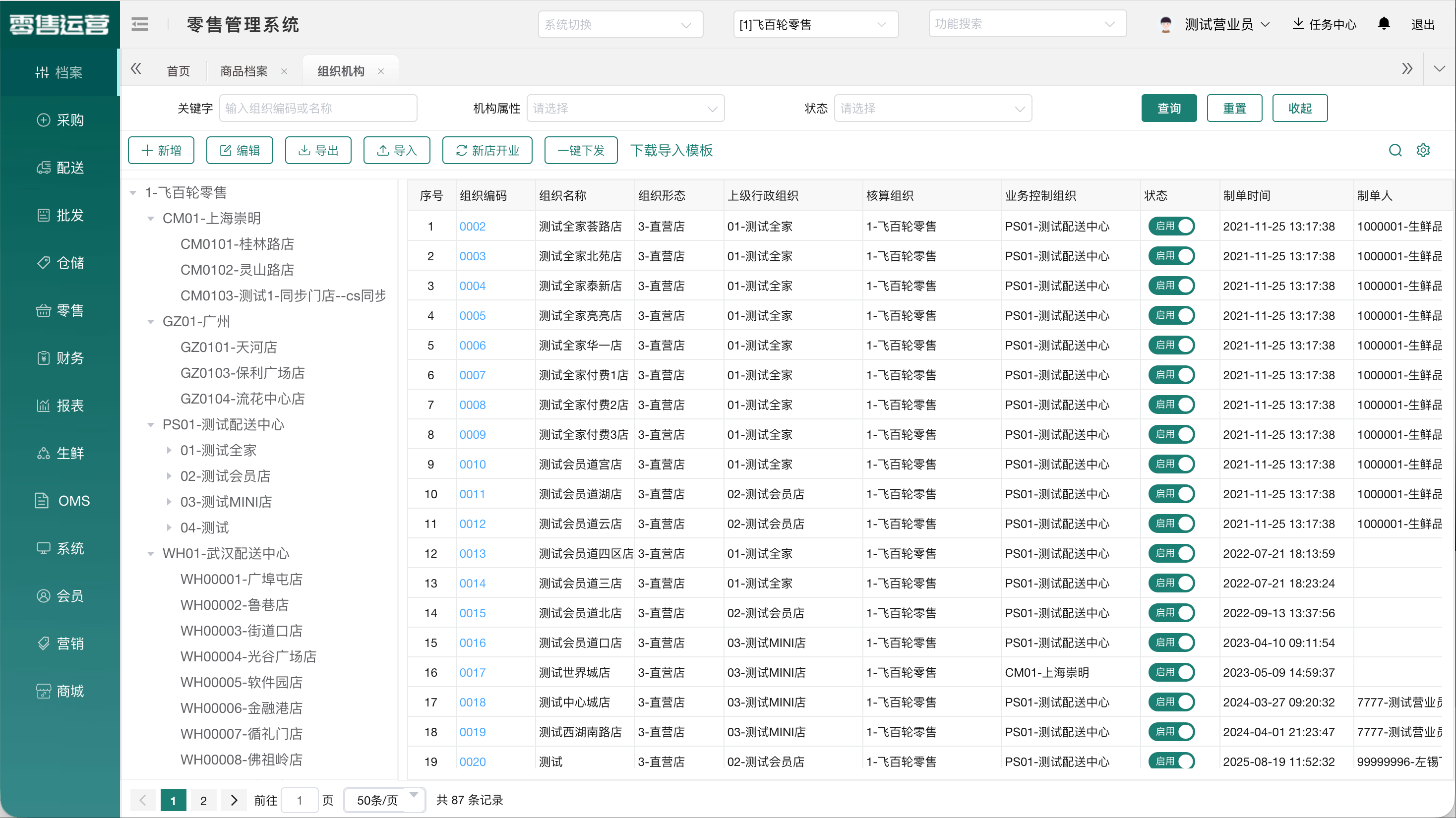Switch to the 商品档案 tab
The image size is (1456, 818).
[x=243, y=70]
